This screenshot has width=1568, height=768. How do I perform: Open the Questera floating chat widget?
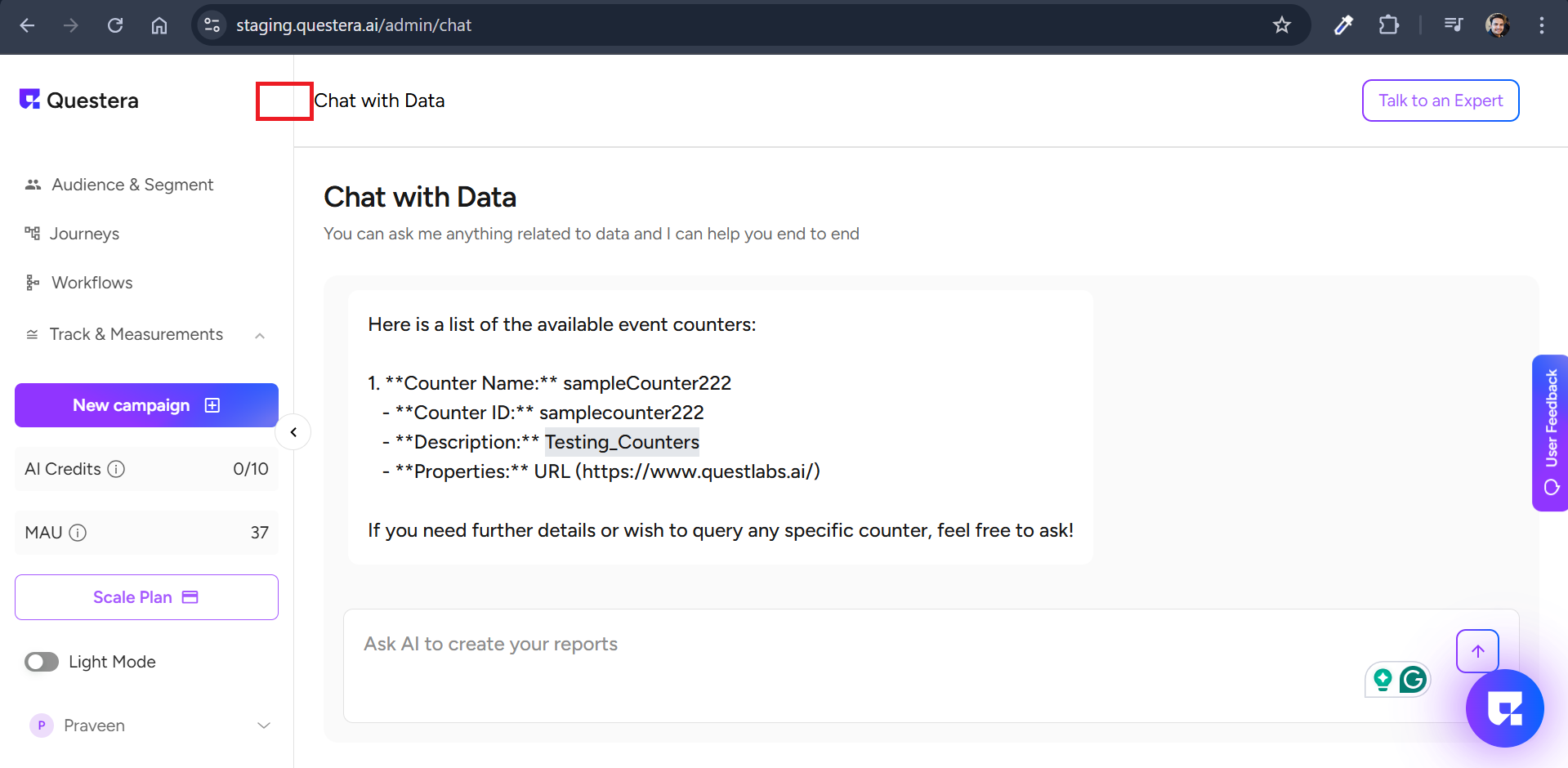[x=1504, y=708]
